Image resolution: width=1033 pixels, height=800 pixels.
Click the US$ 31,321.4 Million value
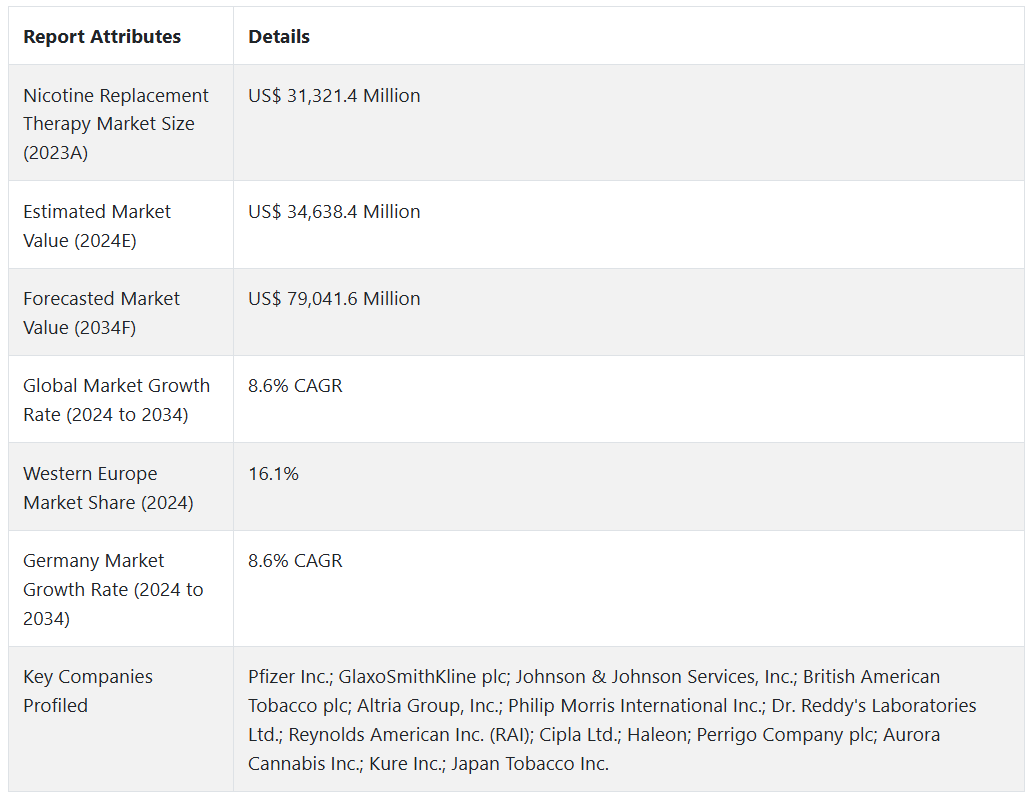click(334, 96)
